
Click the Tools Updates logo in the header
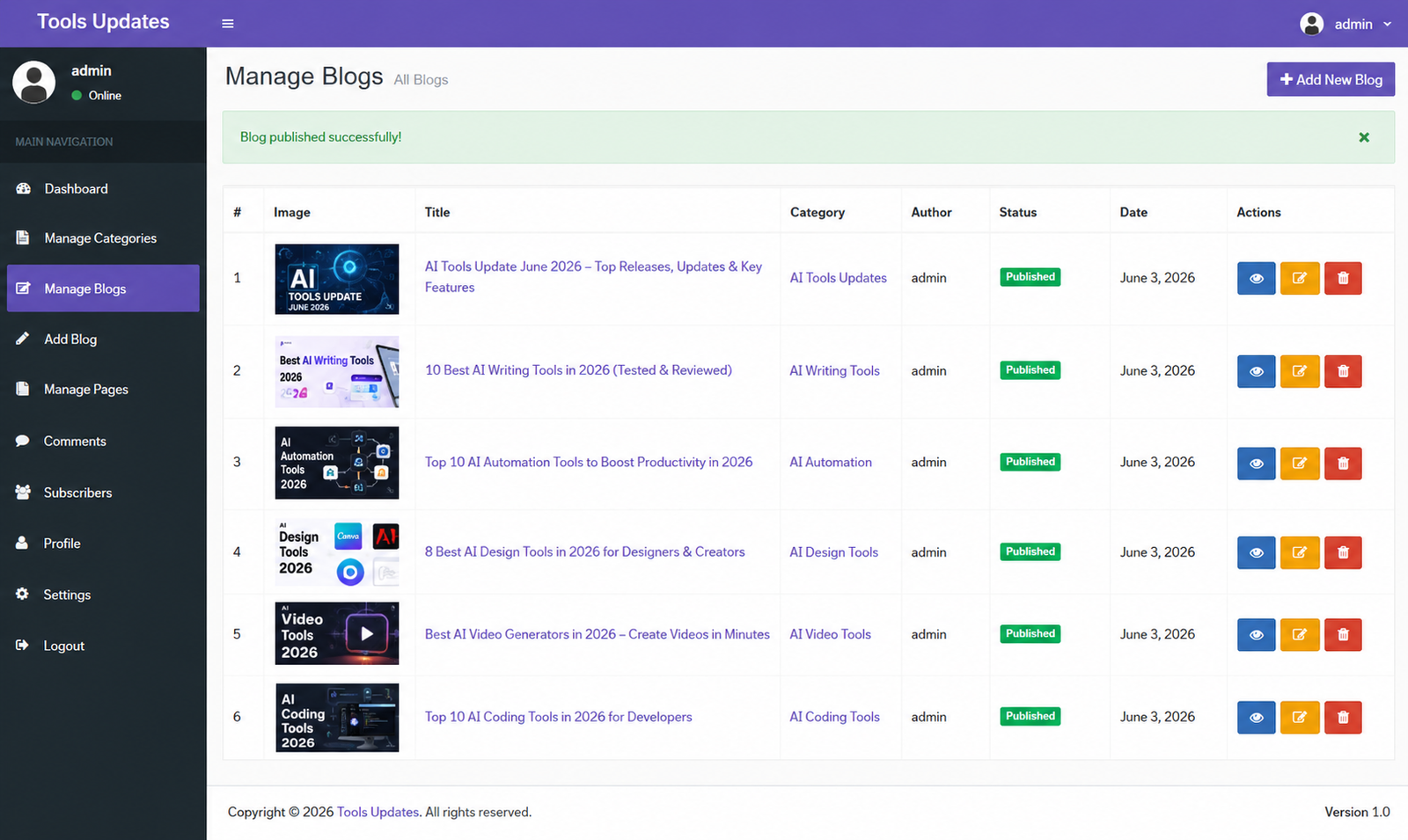pyautogui.click(x=103, y=22)
